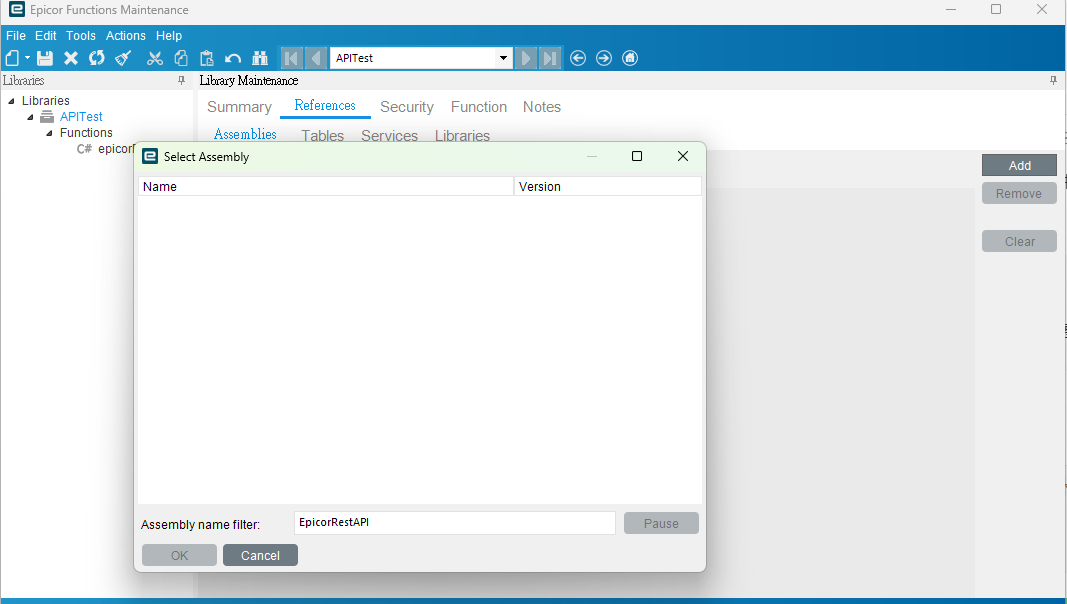Maximize the Select Assembly dialog
This screenshot has width=1067, height=604.
pyautogui.click(x=637, y=156)
